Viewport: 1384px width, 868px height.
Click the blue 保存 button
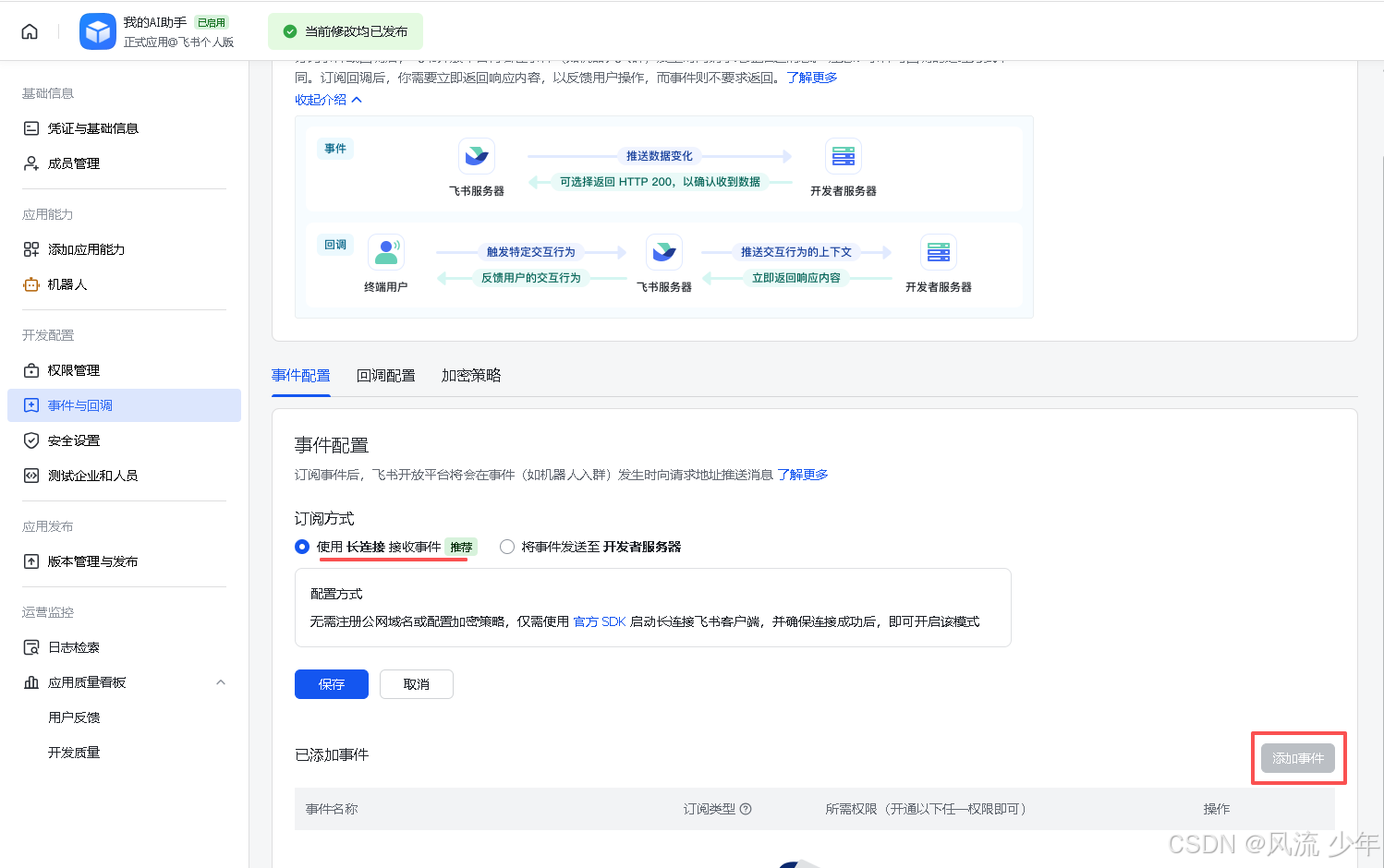pos(331,684)
